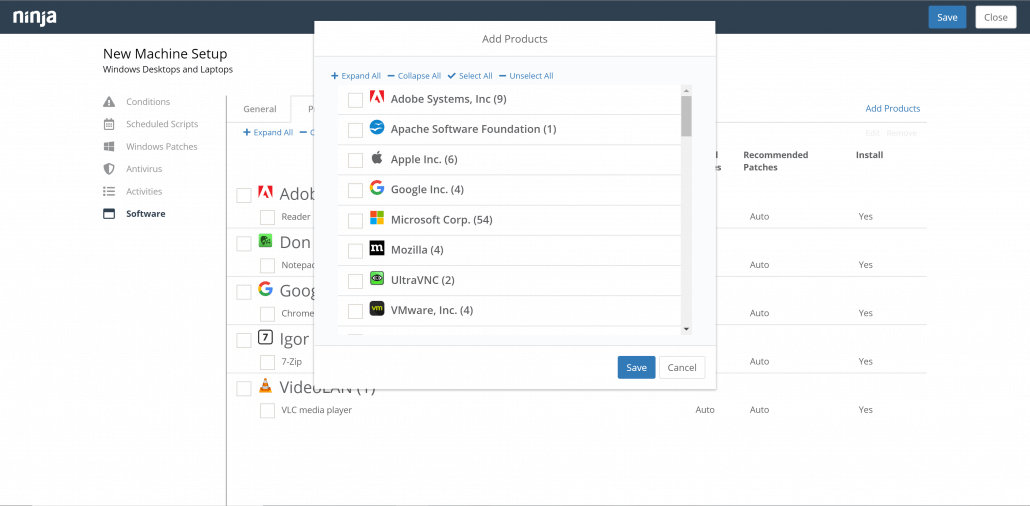This screenshot has height=506, width=1030.
Task: Click the Google logo icon in the Add Products list
Action: (377, 189)
